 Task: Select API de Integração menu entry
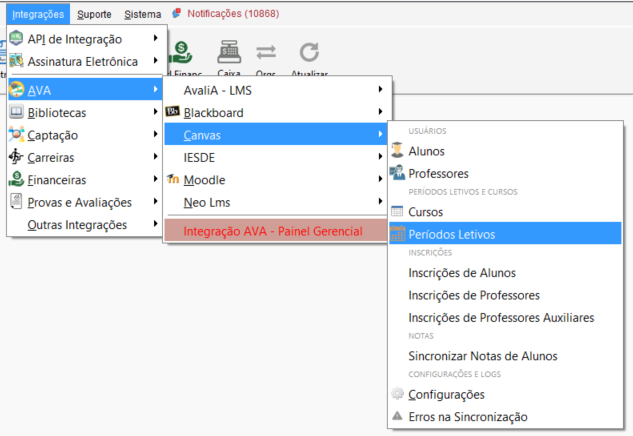pos(87,39)
